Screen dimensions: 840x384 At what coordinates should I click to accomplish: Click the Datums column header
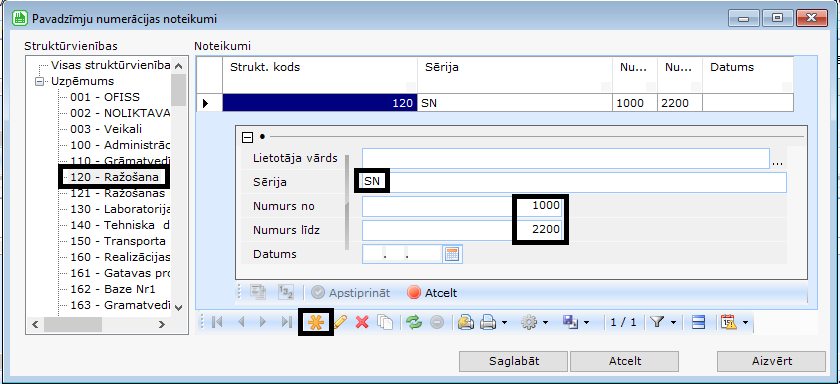[748, 74]
